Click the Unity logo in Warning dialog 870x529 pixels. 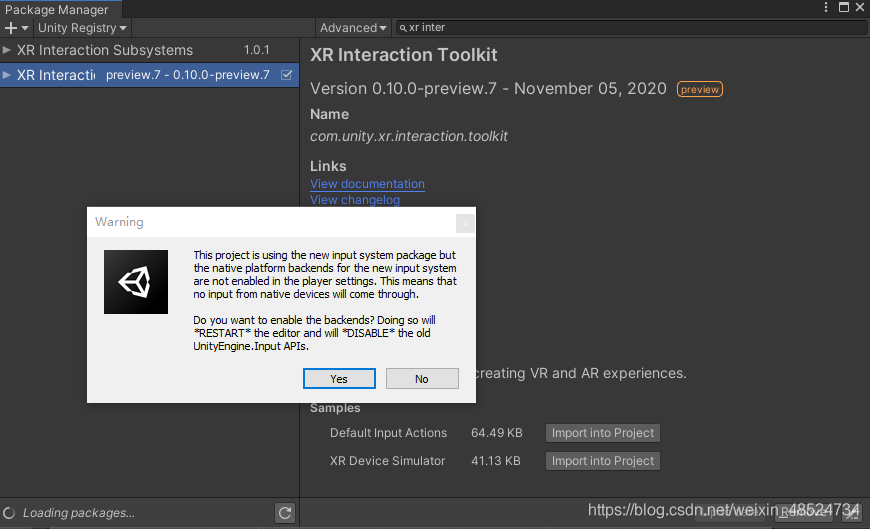pyautogui.click(x=136, y=282)
